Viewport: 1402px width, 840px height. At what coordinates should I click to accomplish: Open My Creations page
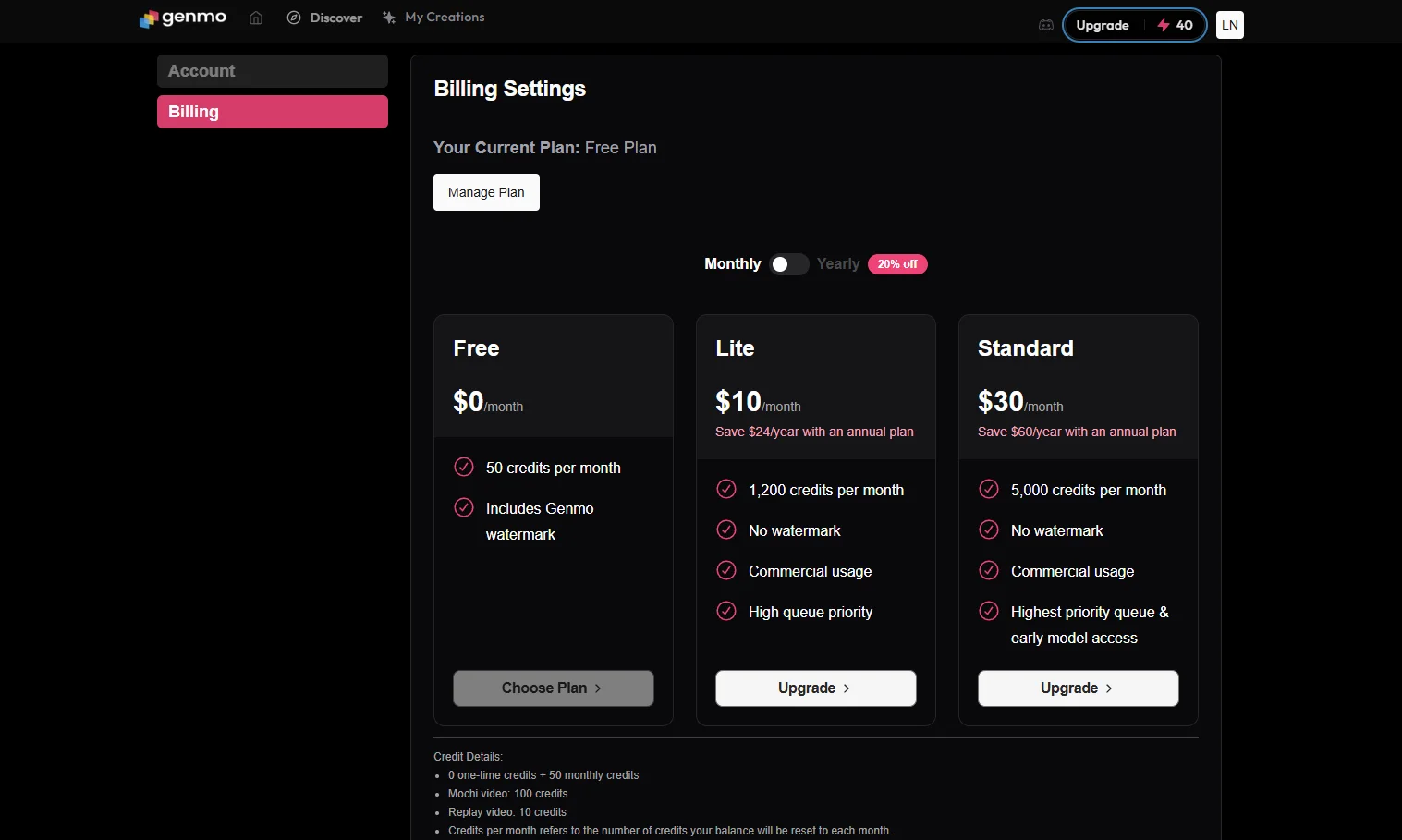pos(433,18)
